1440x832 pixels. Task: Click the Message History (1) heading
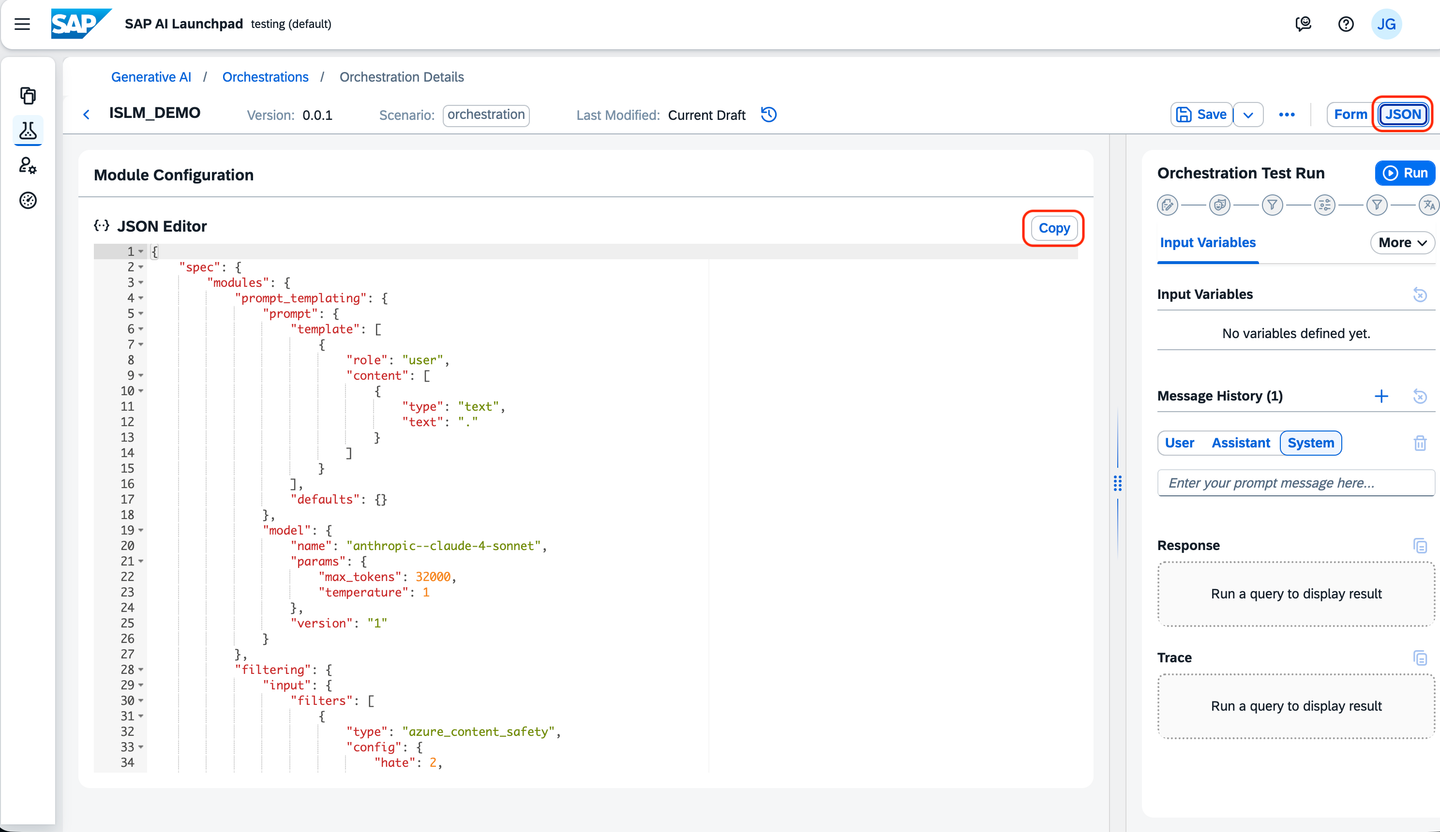click(x=1220, y=396)
